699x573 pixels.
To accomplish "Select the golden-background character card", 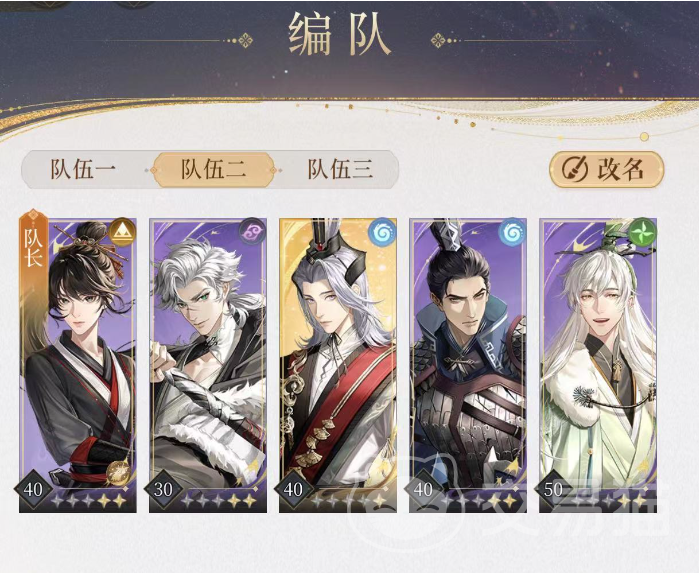I will click(x=338, y=365).
